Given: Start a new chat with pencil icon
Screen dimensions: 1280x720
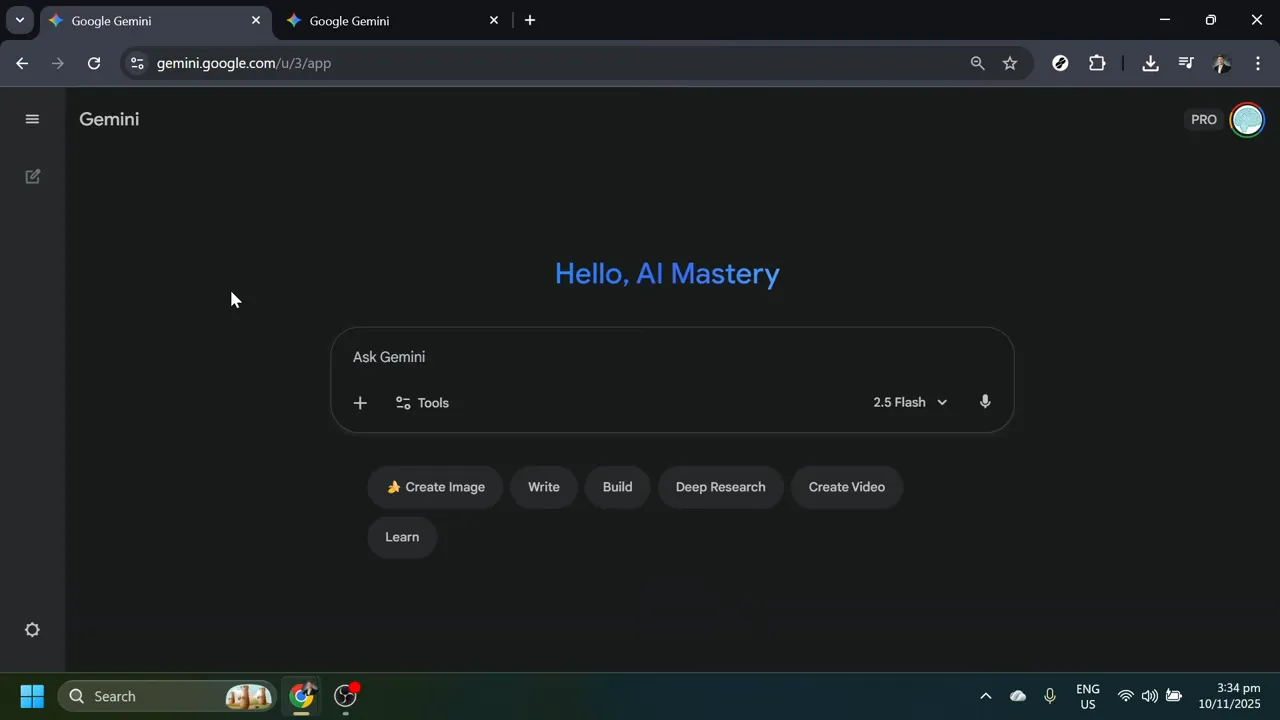Looking at the screenshot, I should tap(32, 177).
